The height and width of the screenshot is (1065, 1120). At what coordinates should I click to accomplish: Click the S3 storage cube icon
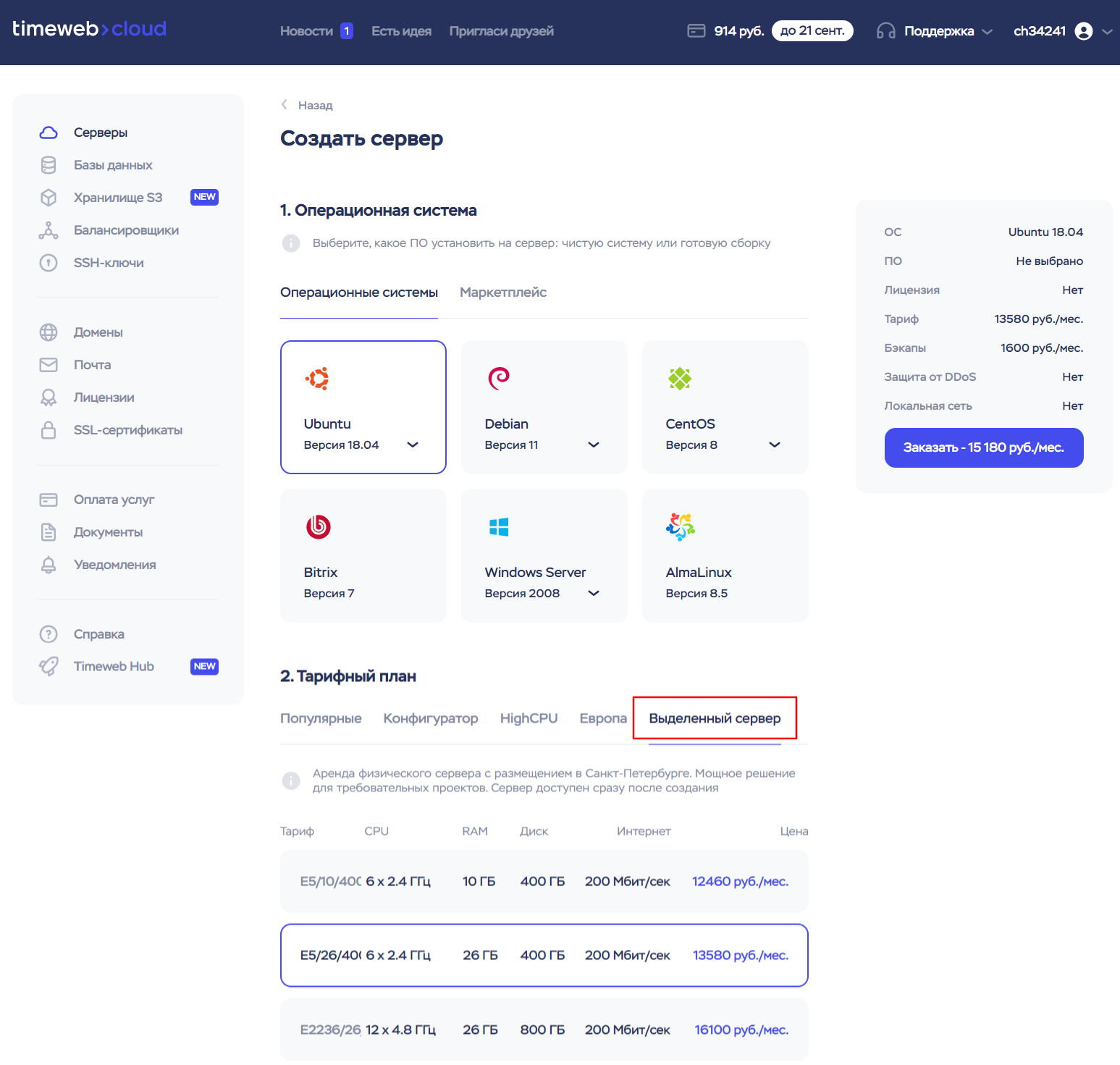click(49, 198)
